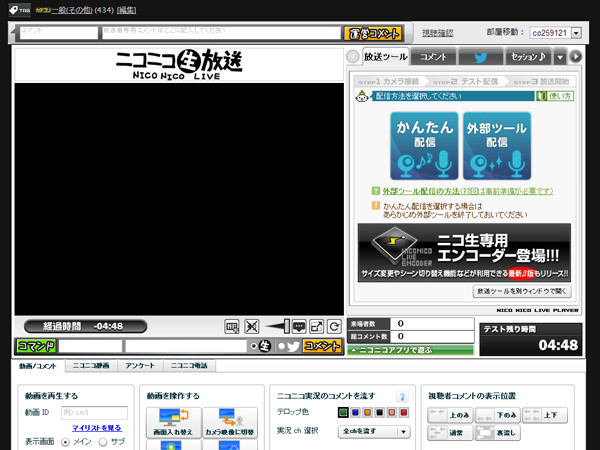Pick the green telop color swatch
This screenshot has width=600, height=450.
click(x=343, y=412)
